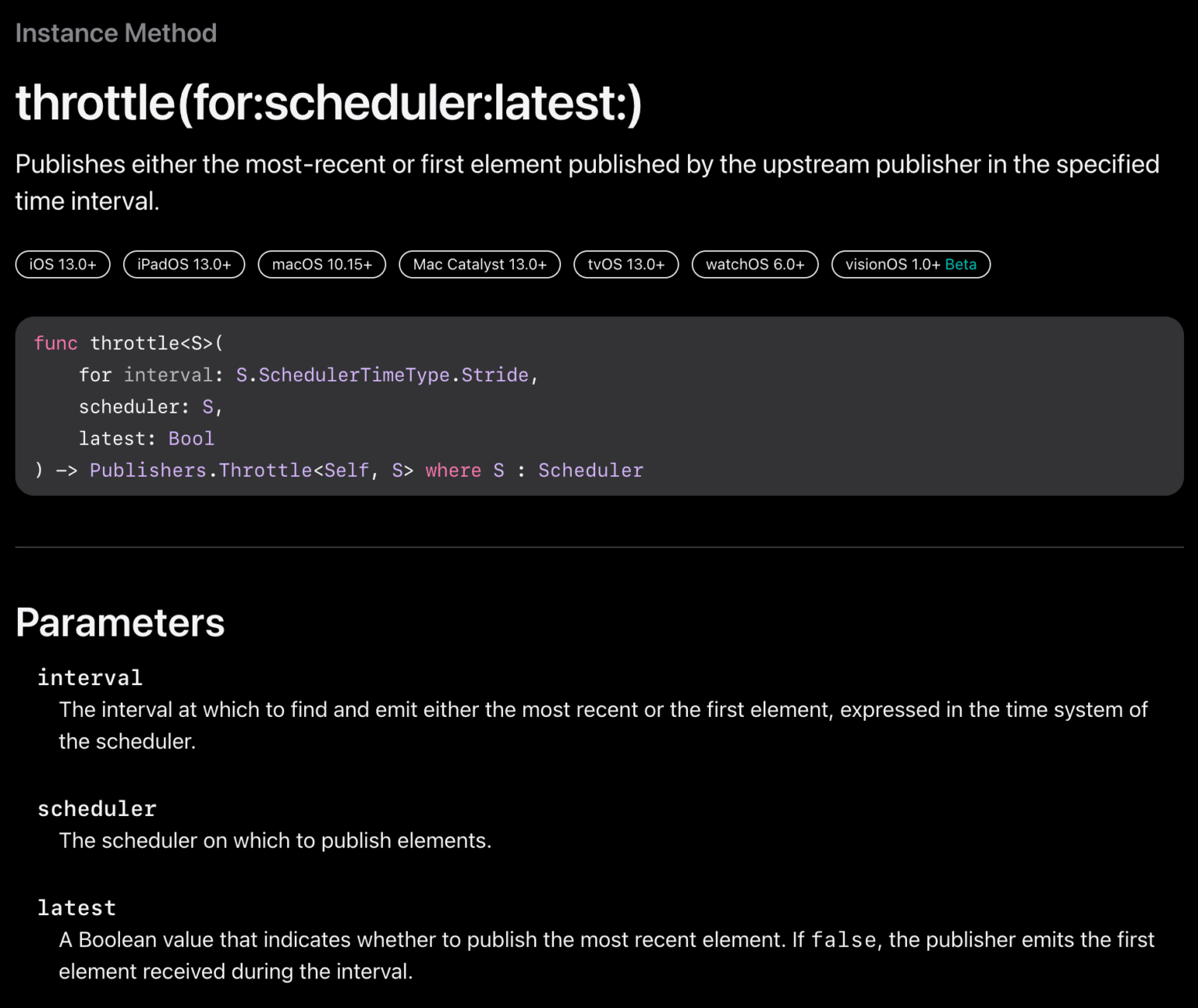Click the interval parameter name under Parameters

tap(90, 677)
